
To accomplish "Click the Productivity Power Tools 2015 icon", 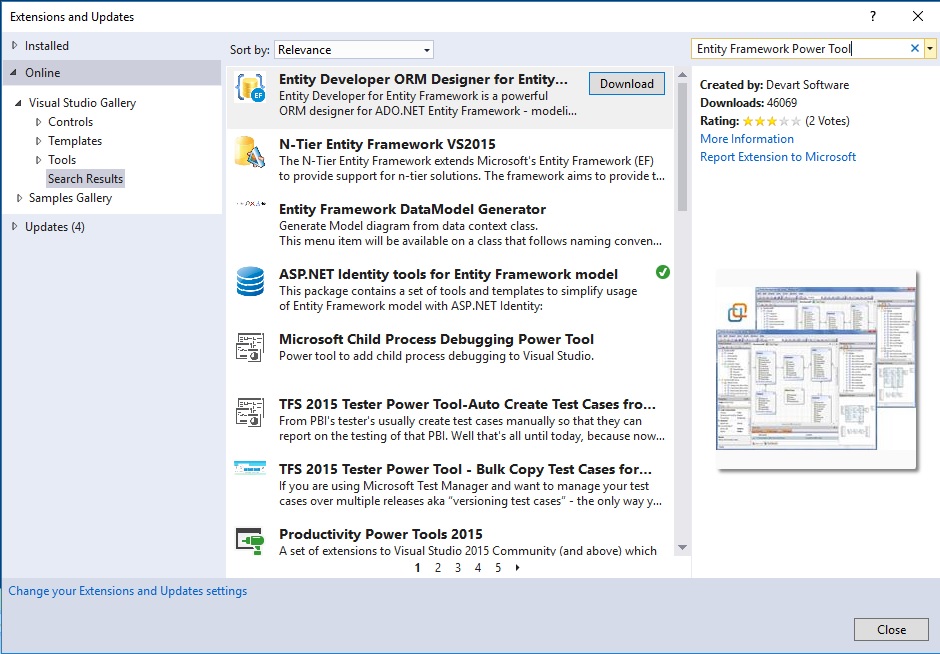I will click(250, 541).
